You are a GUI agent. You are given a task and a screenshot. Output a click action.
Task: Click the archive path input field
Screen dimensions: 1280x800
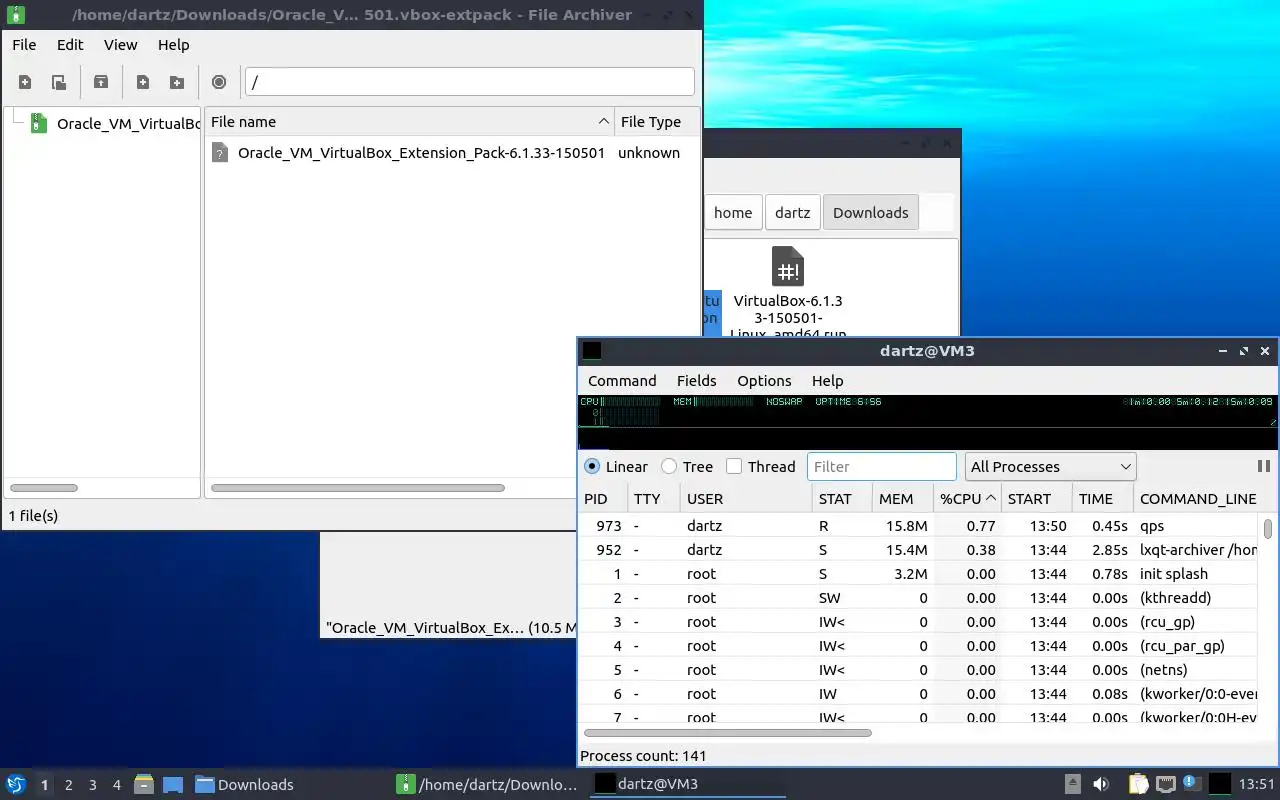pyautogui.click(x=470, y=82)
